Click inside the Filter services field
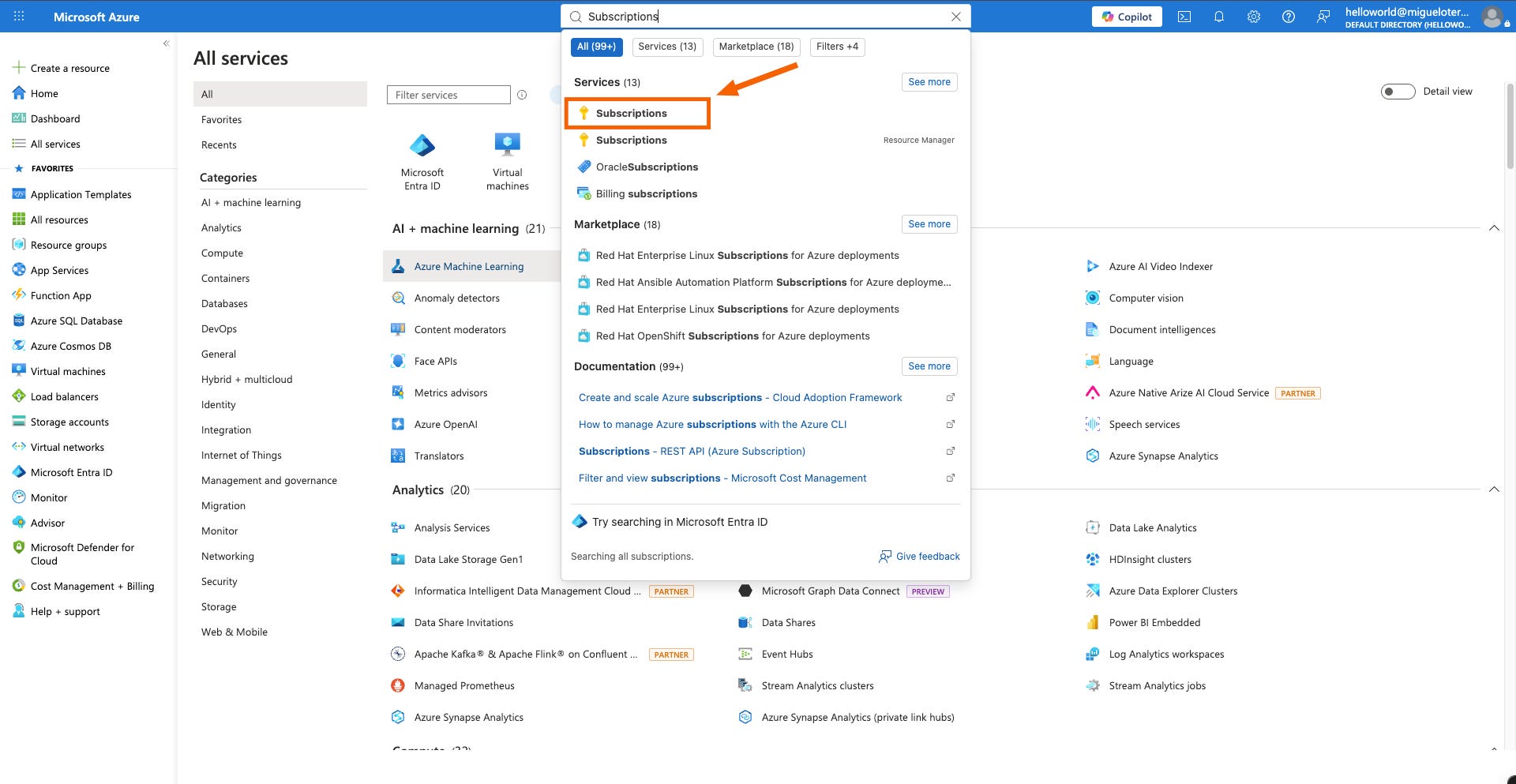Screen dimensions: 1516x784 pos(448,95)
